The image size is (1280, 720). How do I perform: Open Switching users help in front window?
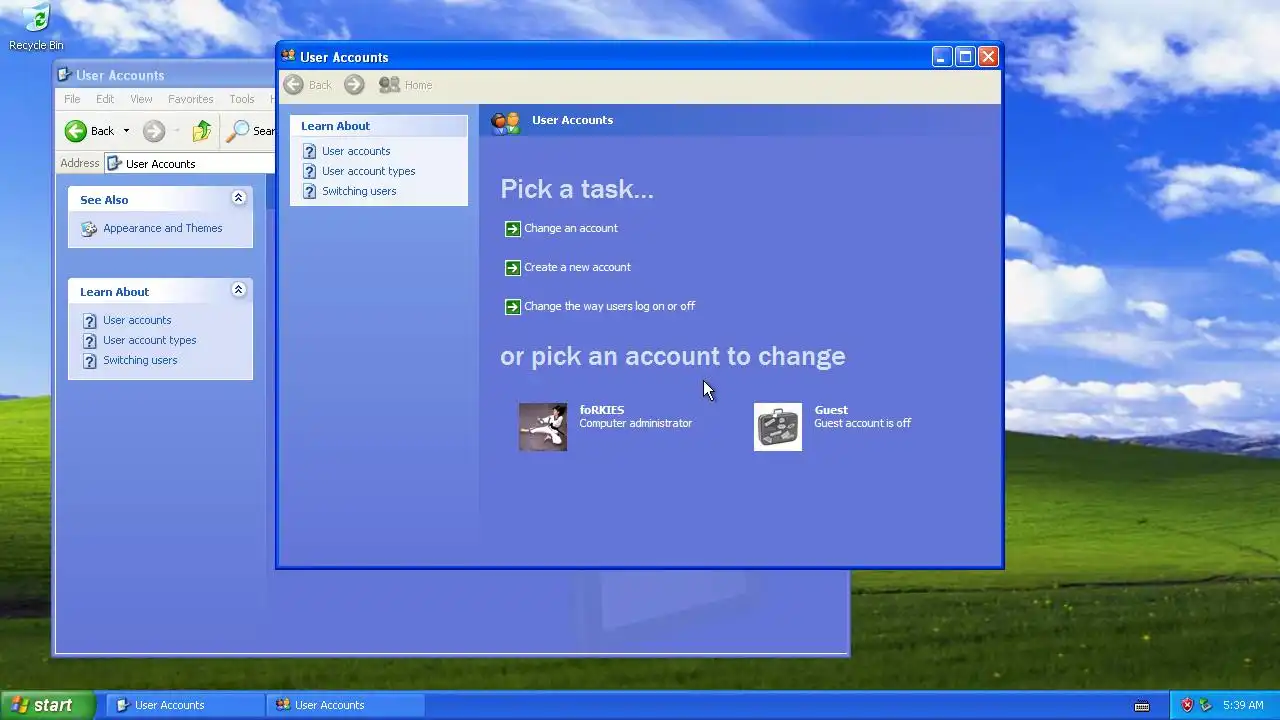coord(359,191)
